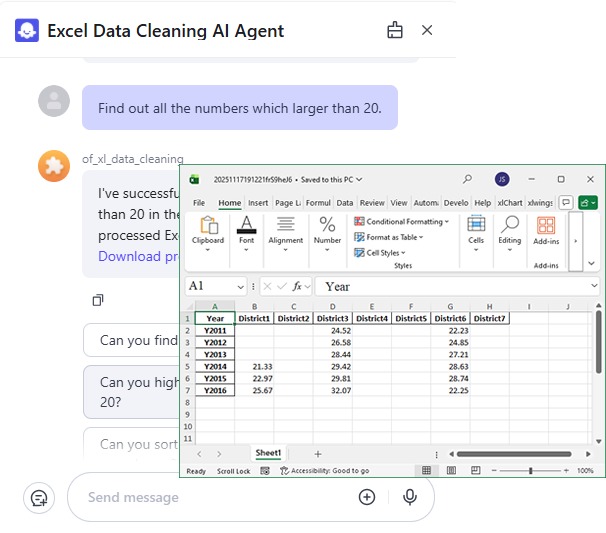Click the Insert Function fx icon
The height and width of the screenshot is (533, 606).
[x=297, y=286]
